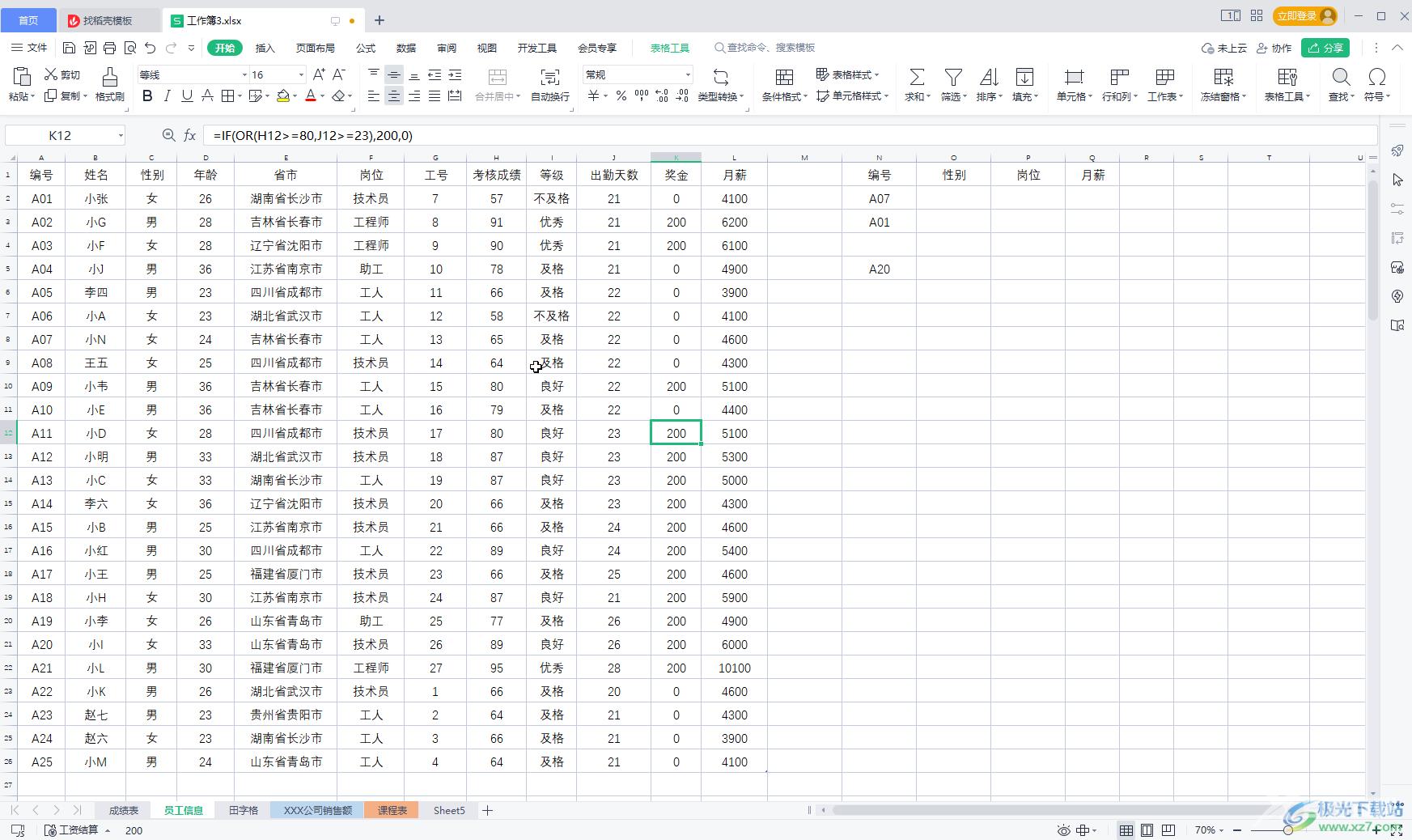
Task: Click inside the formula bar input
Action: coord(790,135)
